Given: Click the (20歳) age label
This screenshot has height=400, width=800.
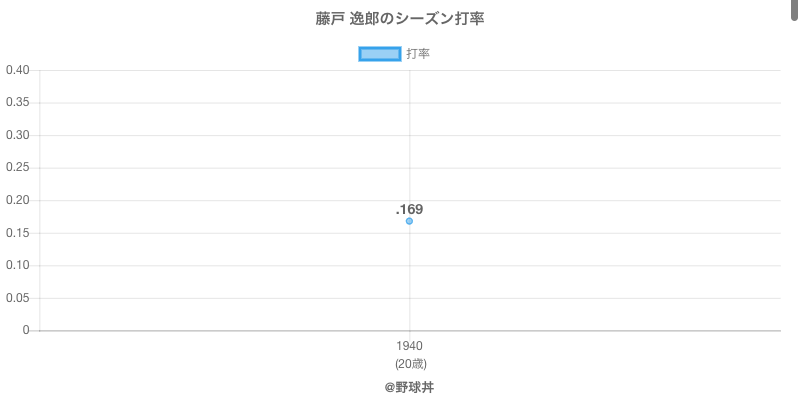Looking at the screenshot, I should pyautogui.click(x=409, y=363).
